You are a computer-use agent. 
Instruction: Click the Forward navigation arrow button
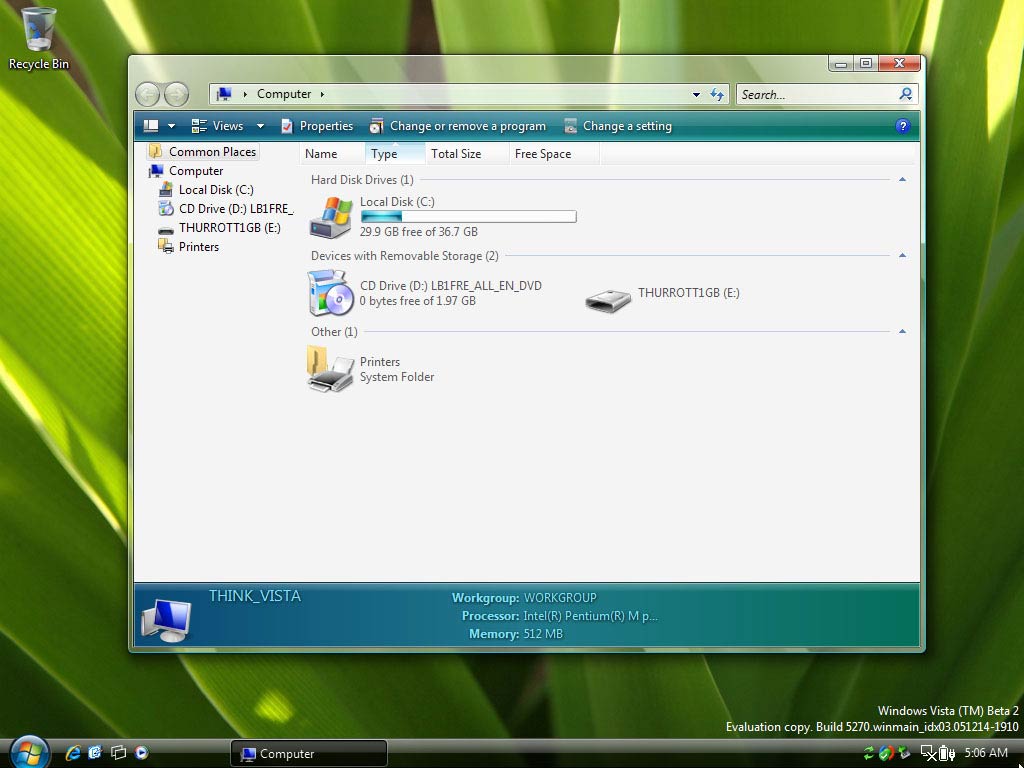point(176,95)
